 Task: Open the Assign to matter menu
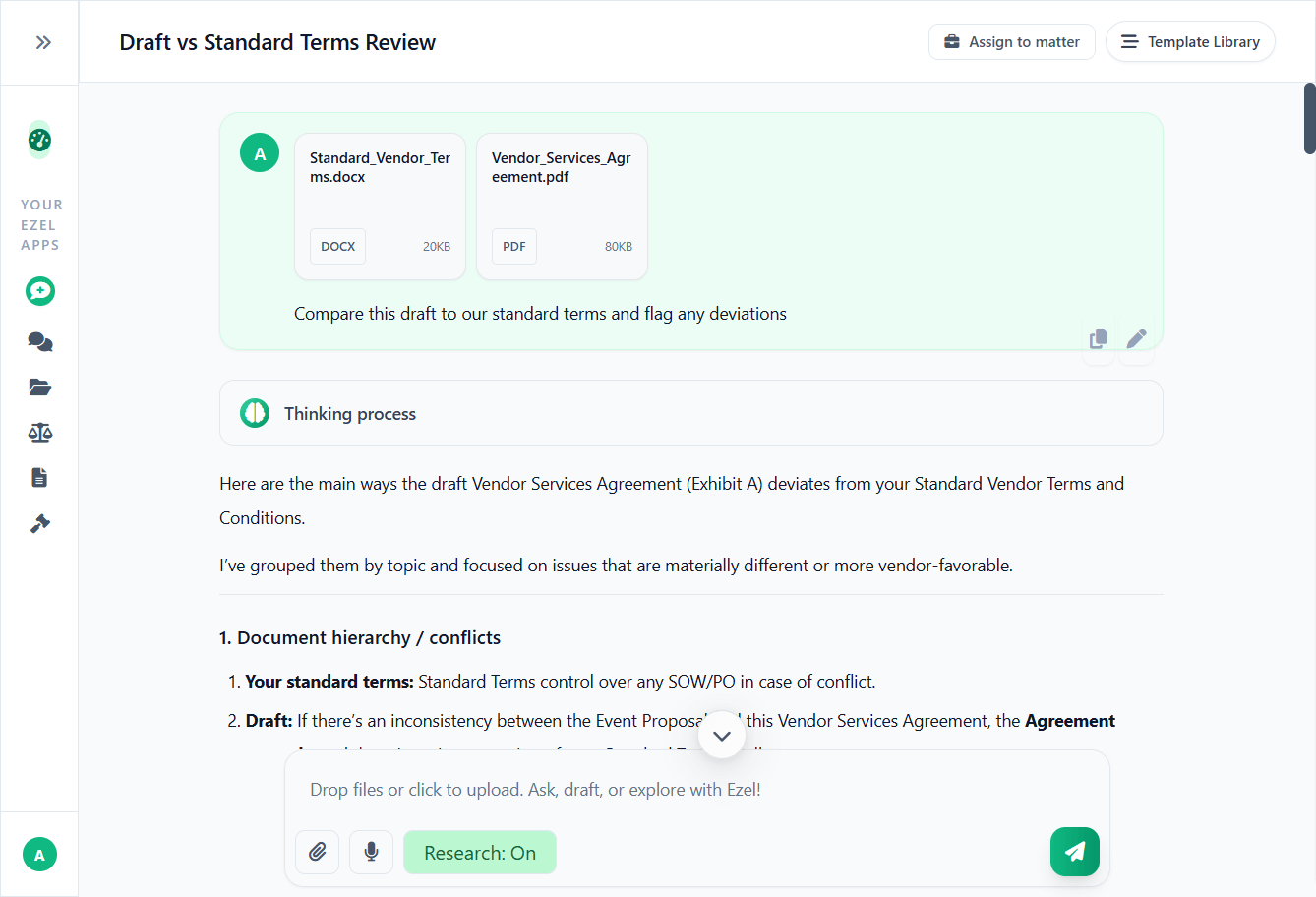coord(1011,41)
